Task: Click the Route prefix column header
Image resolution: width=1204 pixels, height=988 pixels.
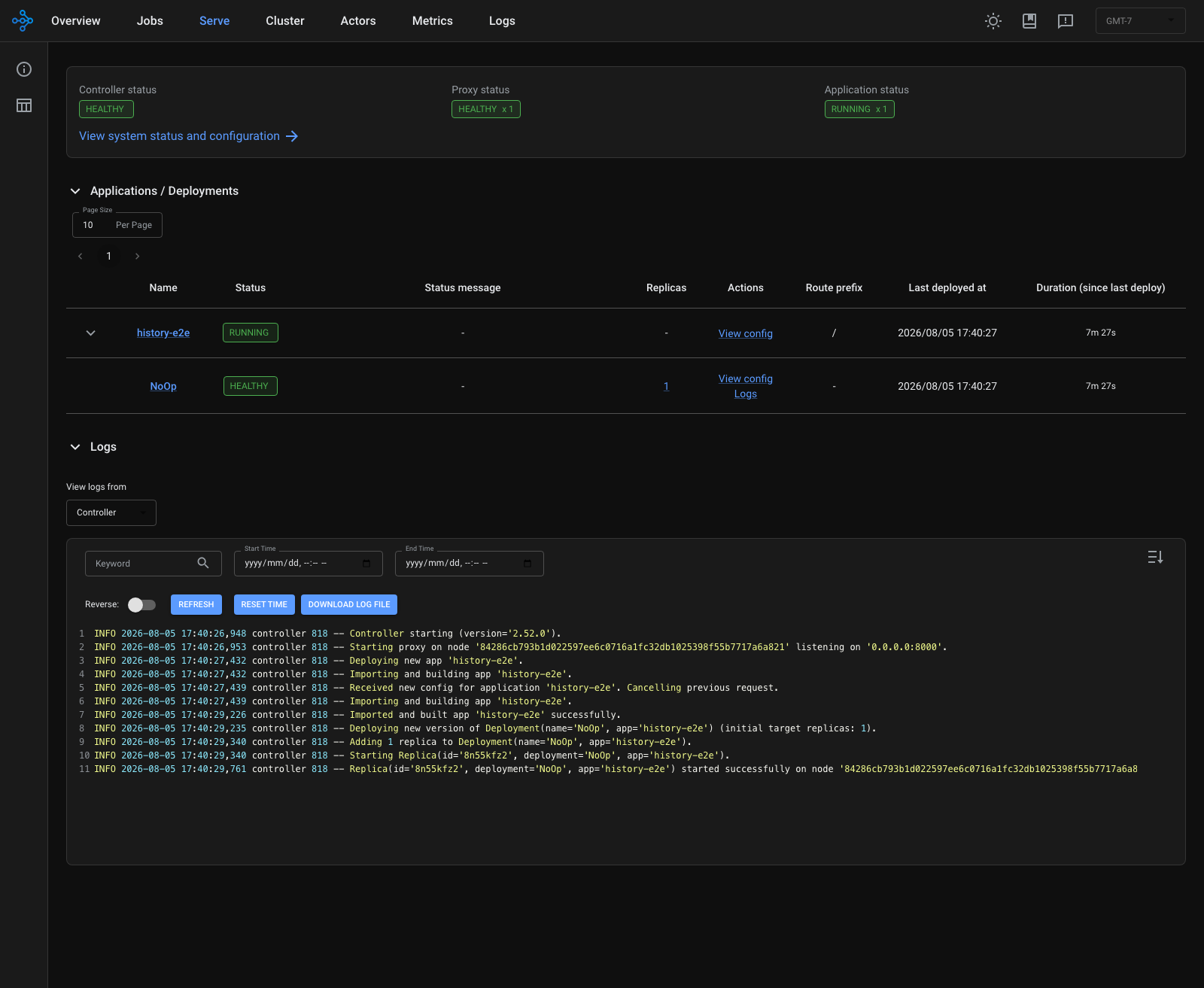Action: [834, 288]
